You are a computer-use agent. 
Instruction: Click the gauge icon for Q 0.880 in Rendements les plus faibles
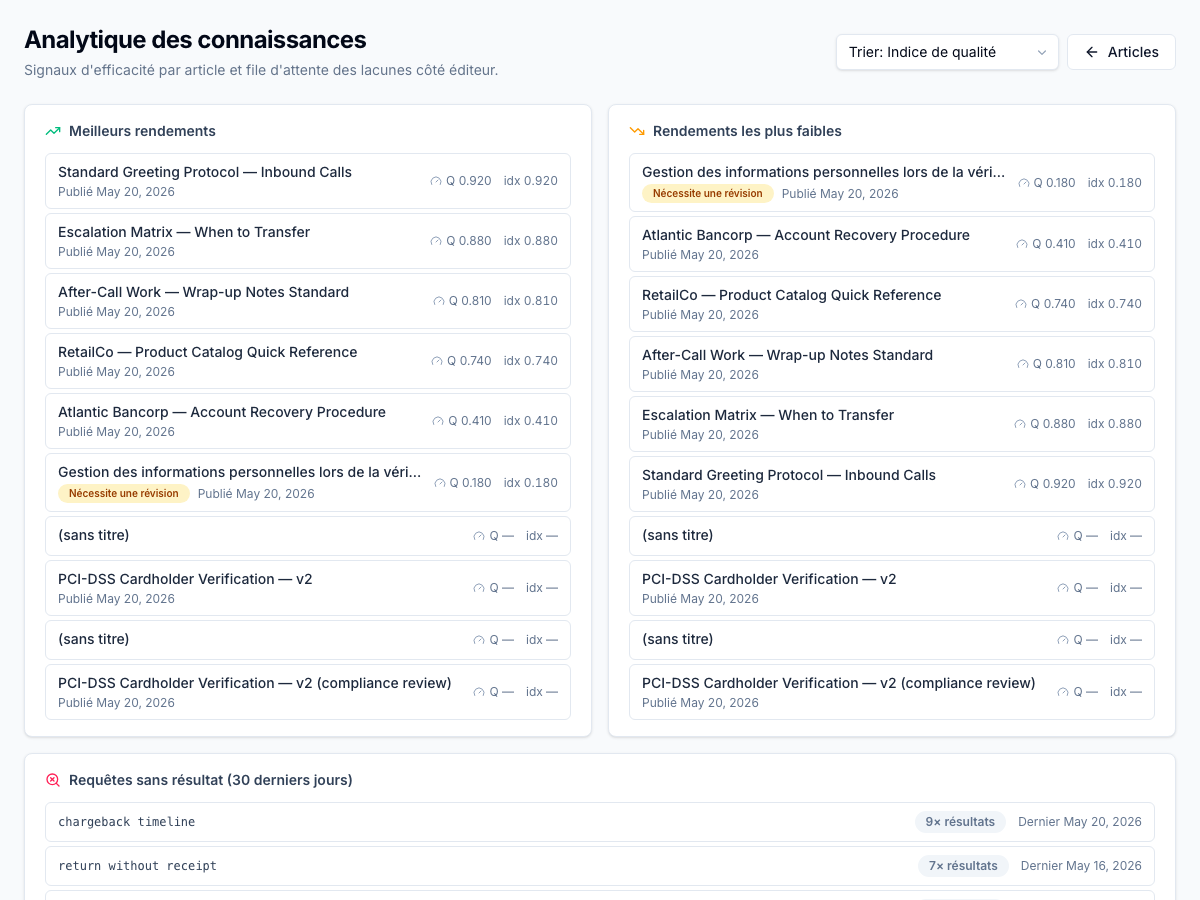coord(1020,424)
